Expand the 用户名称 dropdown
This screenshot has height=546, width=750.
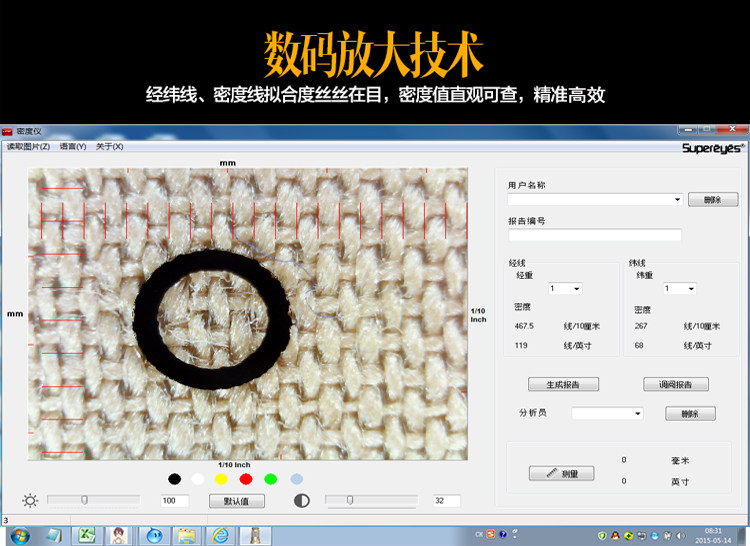click(596, 199)
